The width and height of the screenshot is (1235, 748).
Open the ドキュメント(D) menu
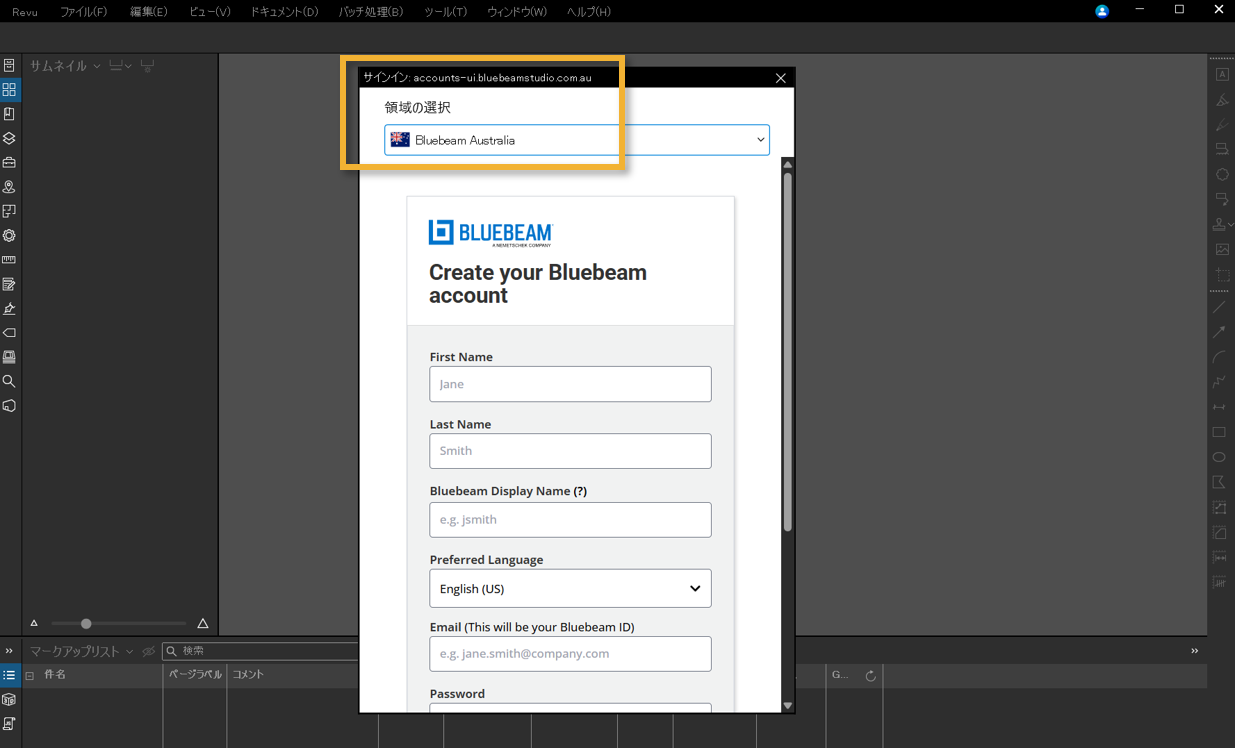tap(284, 12)
